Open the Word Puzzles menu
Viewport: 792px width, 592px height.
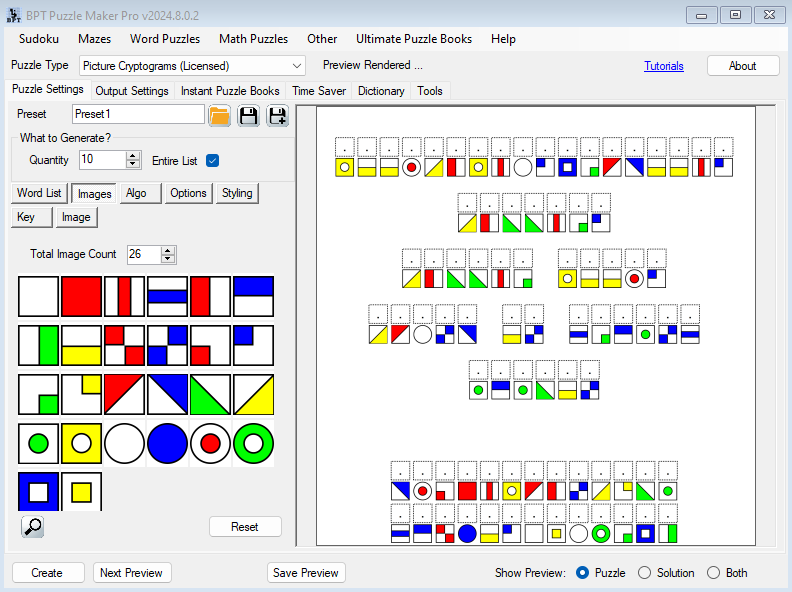(x=163, y=39)
